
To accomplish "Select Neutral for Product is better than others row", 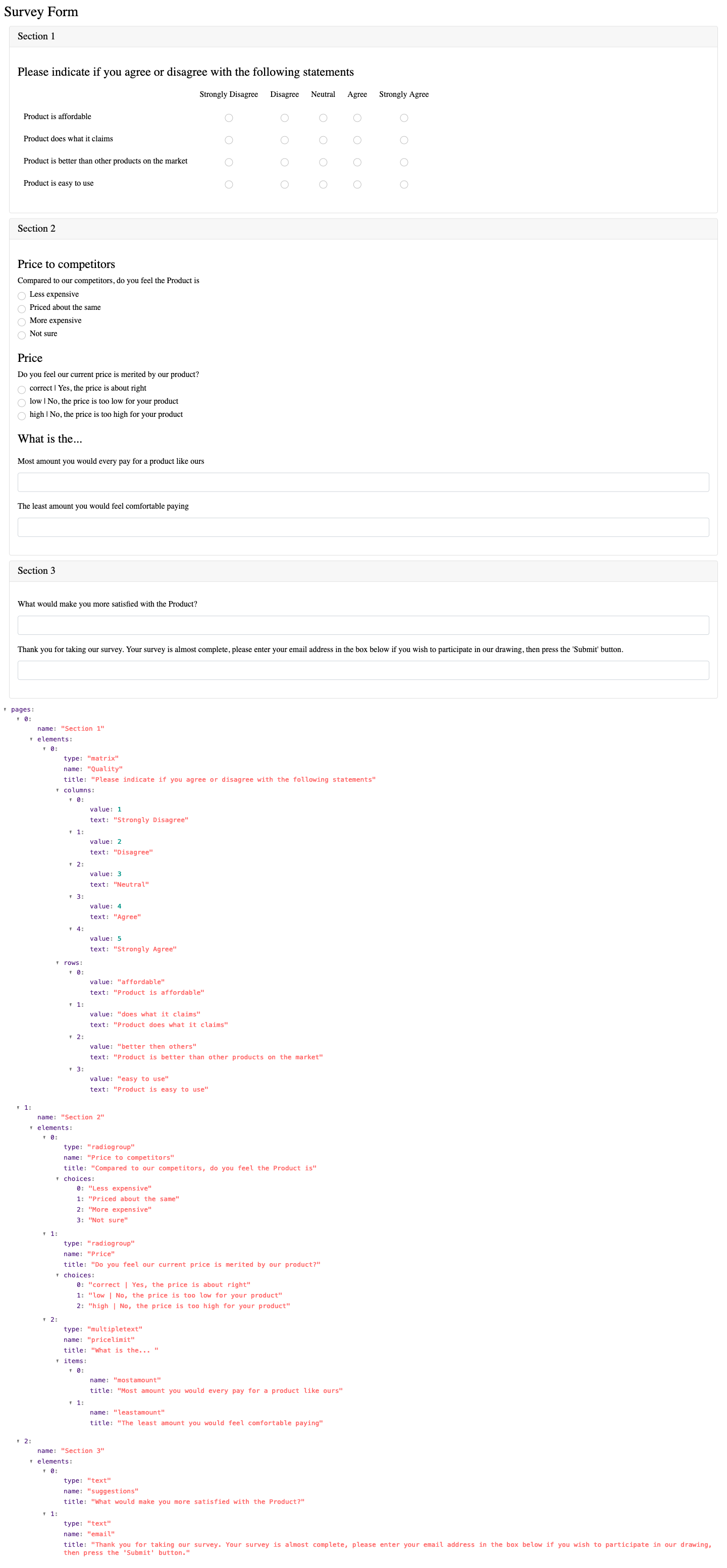I will 323,163.
